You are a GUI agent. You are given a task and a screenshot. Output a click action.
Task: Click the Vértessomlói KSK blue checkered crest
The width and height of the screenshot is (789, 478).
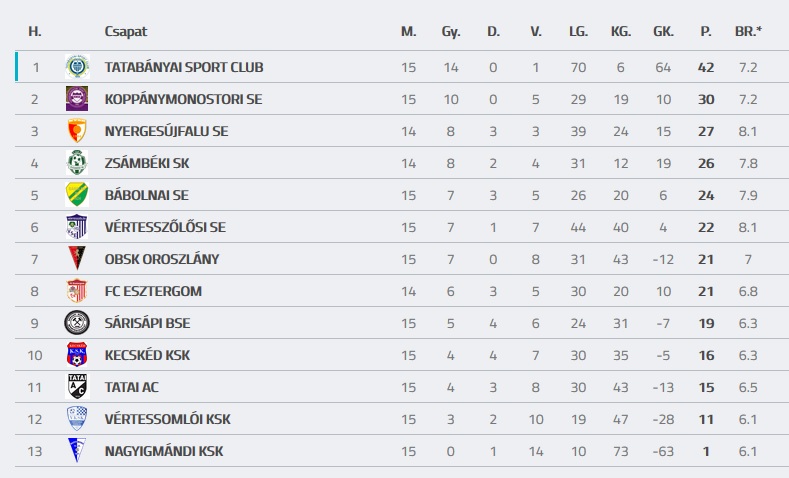(77, 419)
